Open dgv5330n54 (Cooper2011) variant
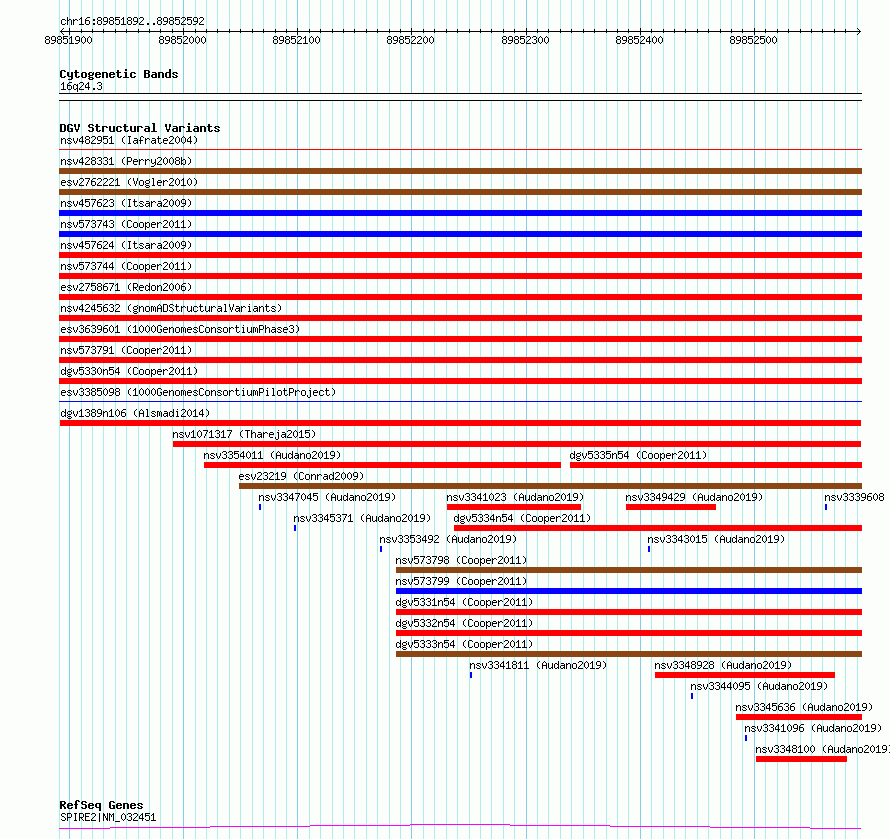Screen dimensions: 890x839 tap(129, 371)
